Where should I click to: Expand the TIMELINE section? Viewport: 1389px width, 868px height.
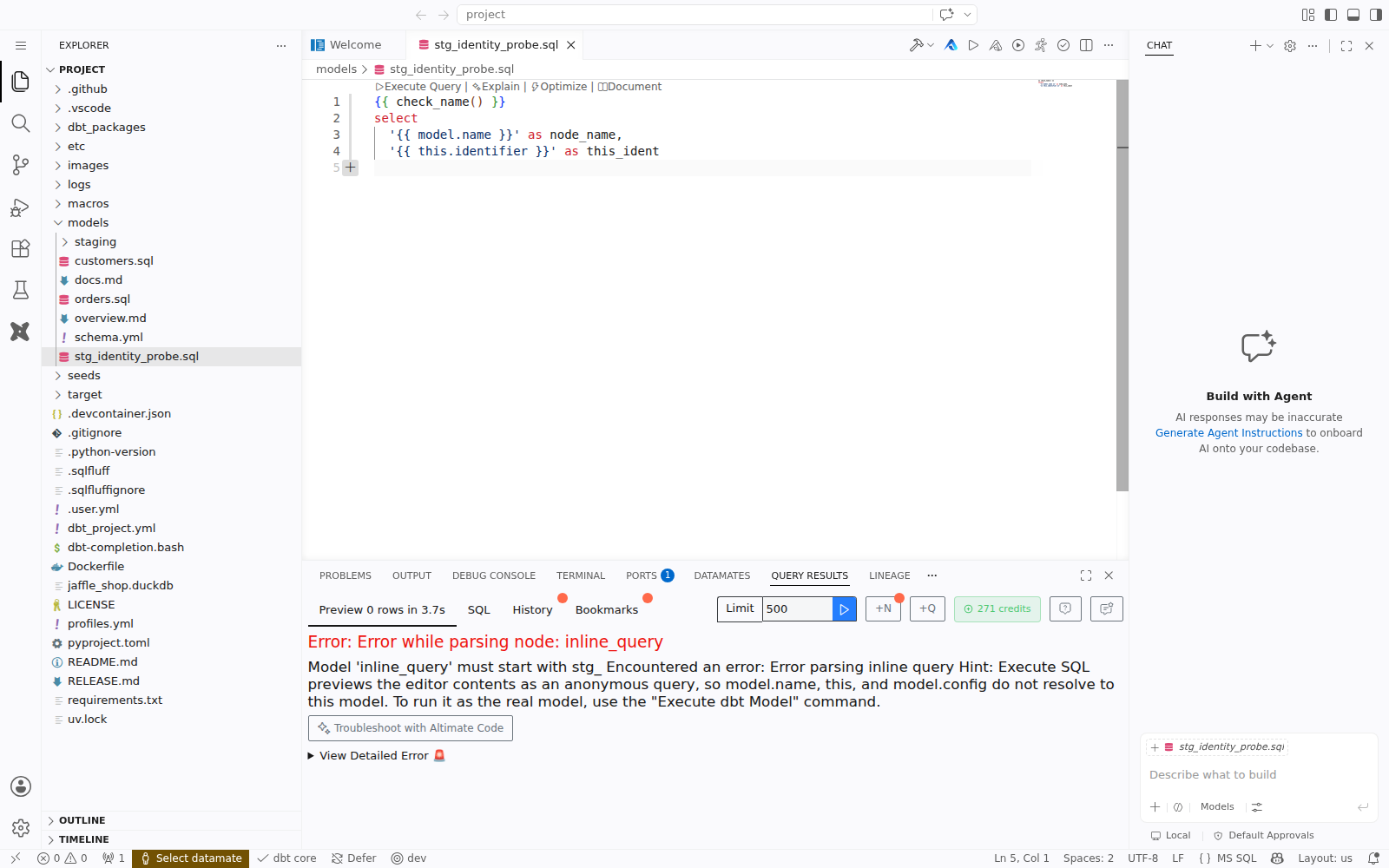point(171,839)
